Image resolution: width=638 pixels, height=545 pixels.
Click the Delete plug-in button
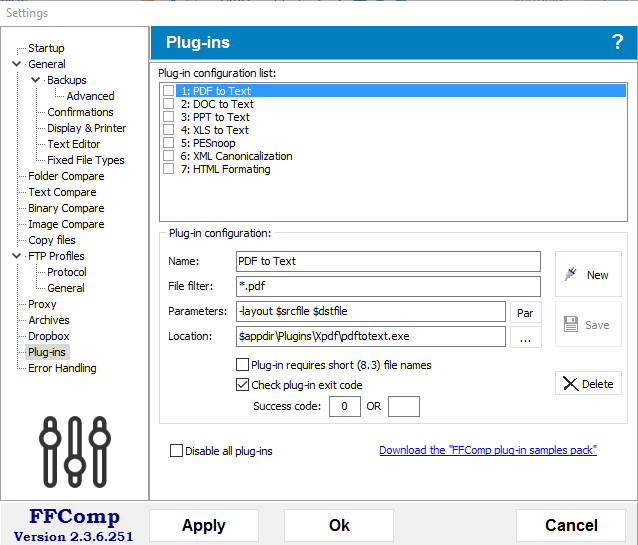(x=588, y=384)
